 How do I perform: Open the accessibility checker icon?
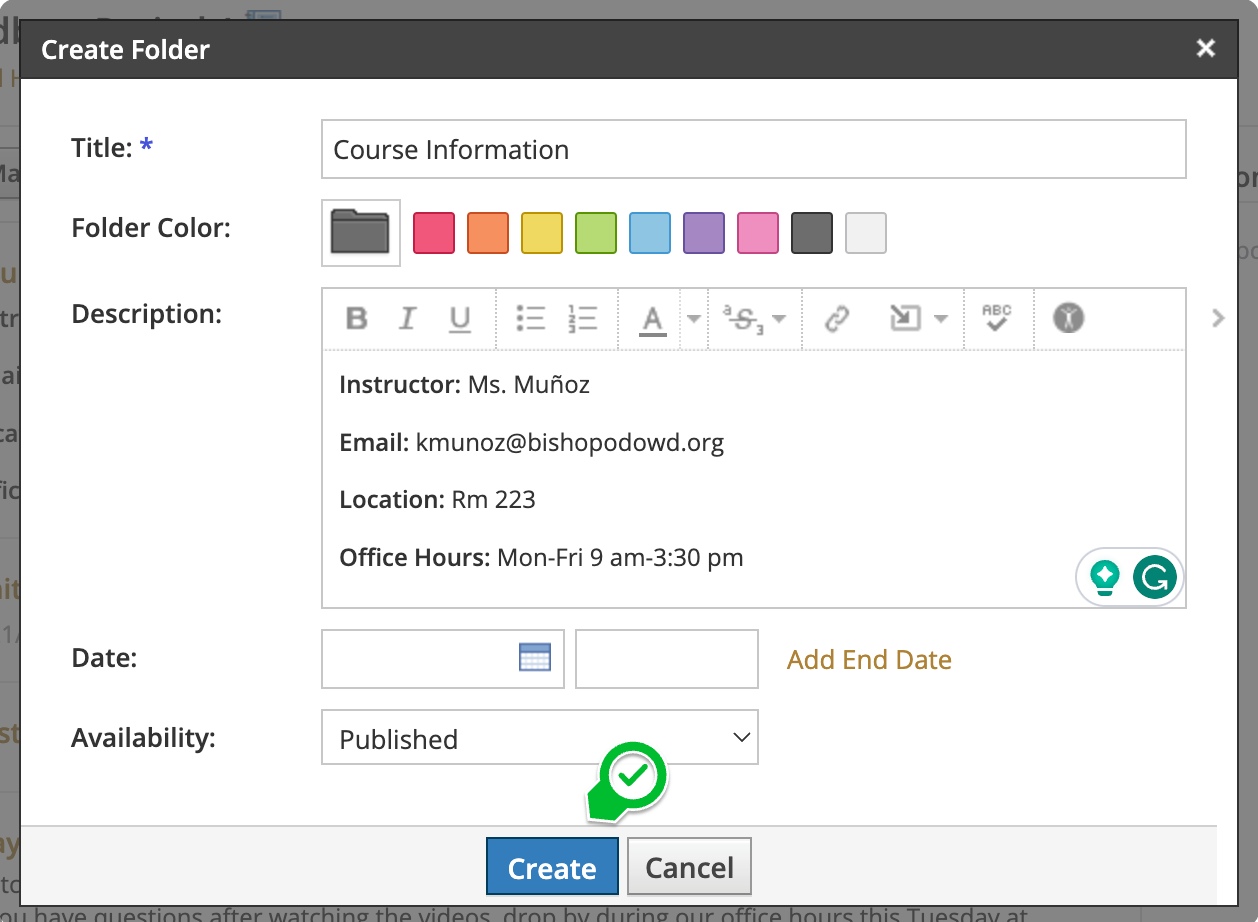pyautogui.click(x=1068, y=319)
